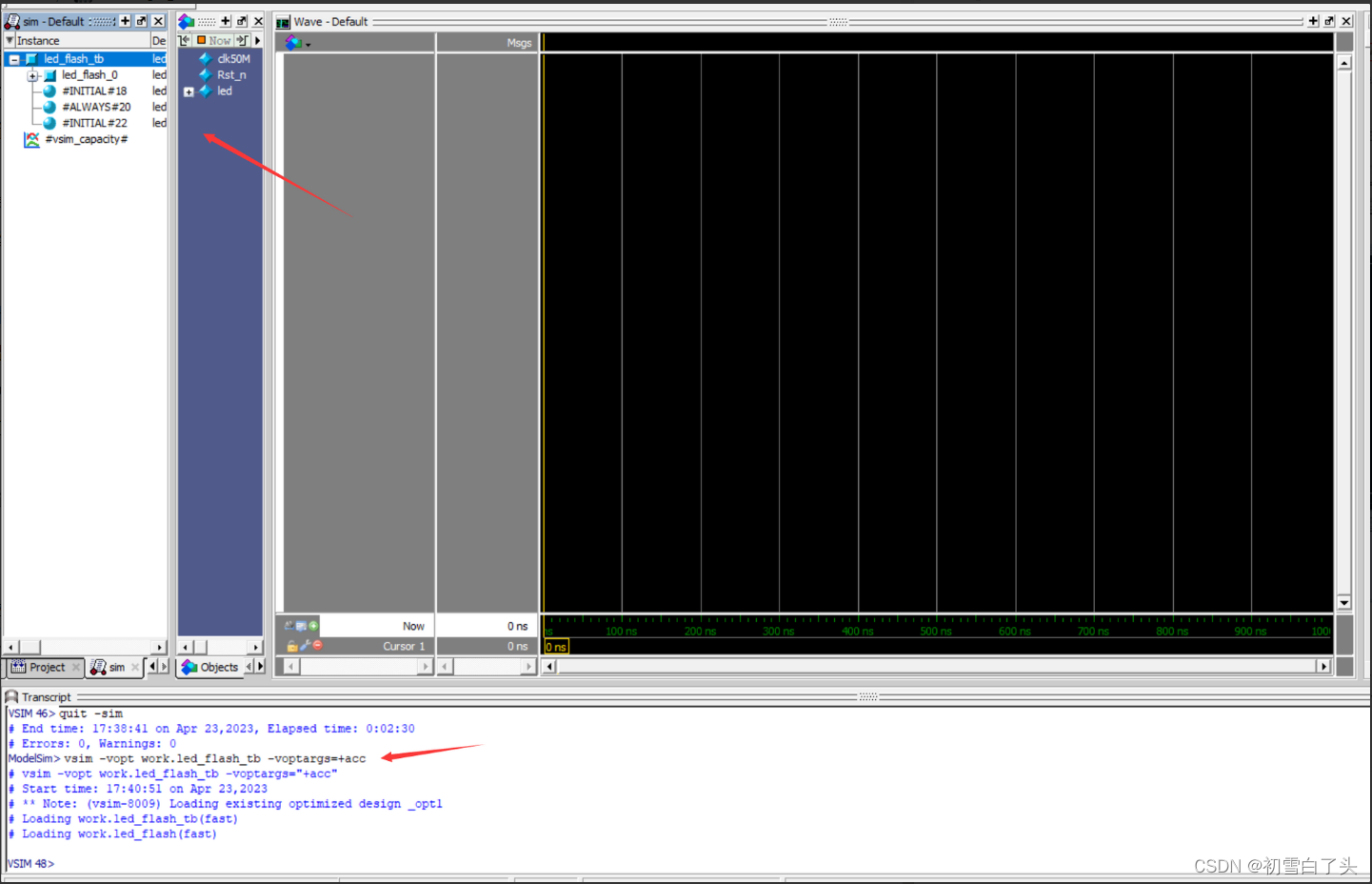Click the next-transition arrow icon in Objects pane
Image resolution: width=1372 pixels, height=884 pixels.
243,40
